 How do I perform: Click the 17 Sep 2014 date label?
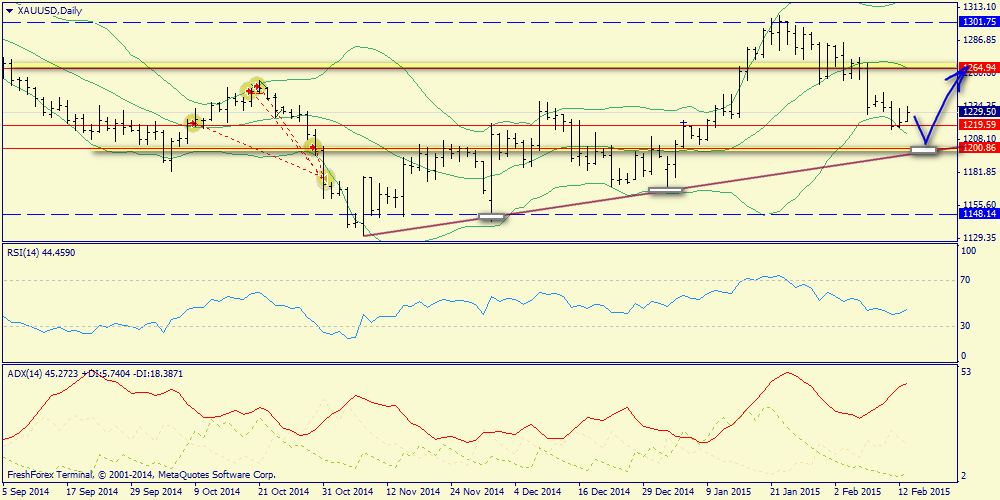[91, 493]
